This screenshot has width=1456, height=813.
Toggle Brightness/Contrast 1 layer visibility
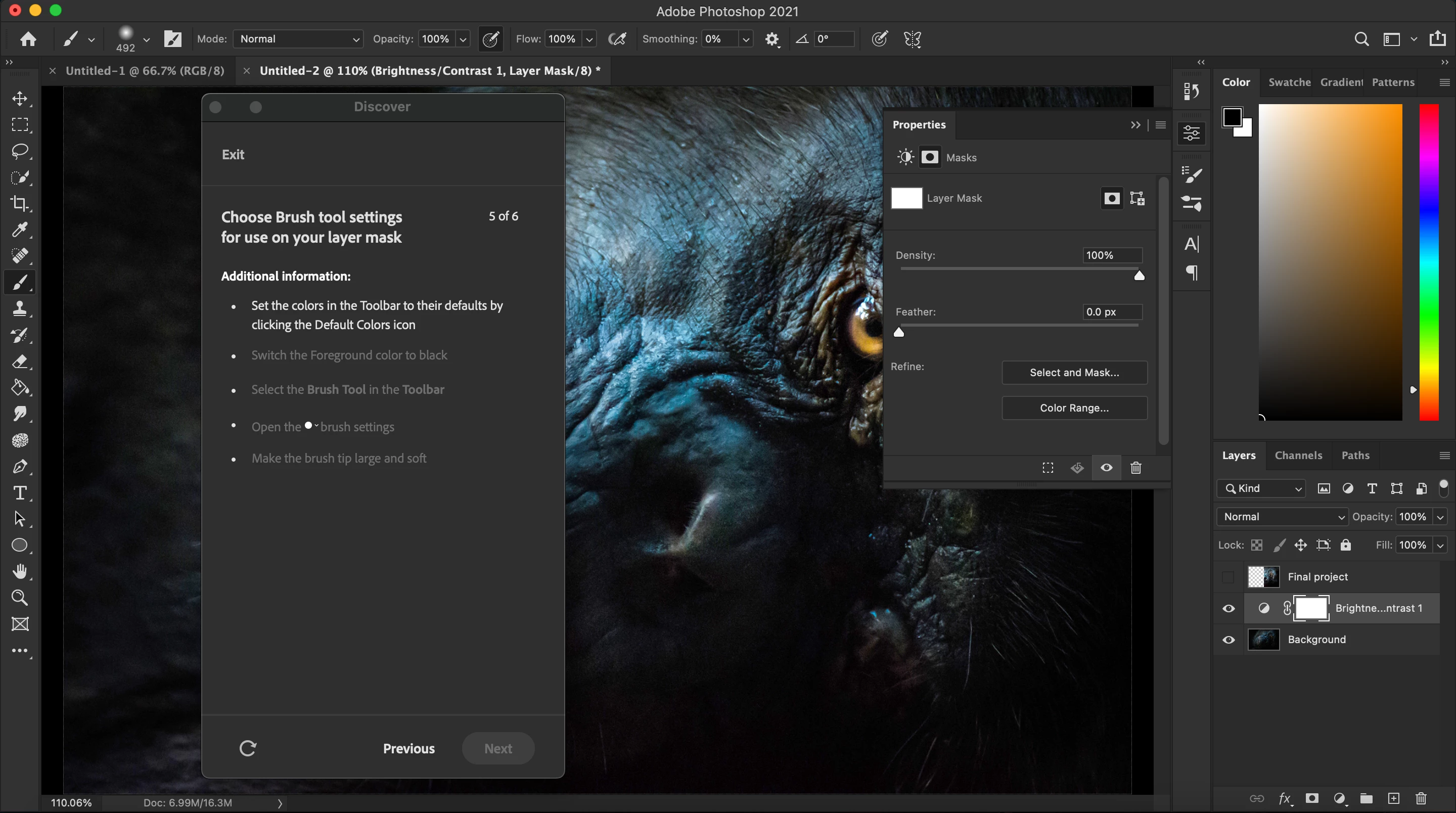(1228, 609)
